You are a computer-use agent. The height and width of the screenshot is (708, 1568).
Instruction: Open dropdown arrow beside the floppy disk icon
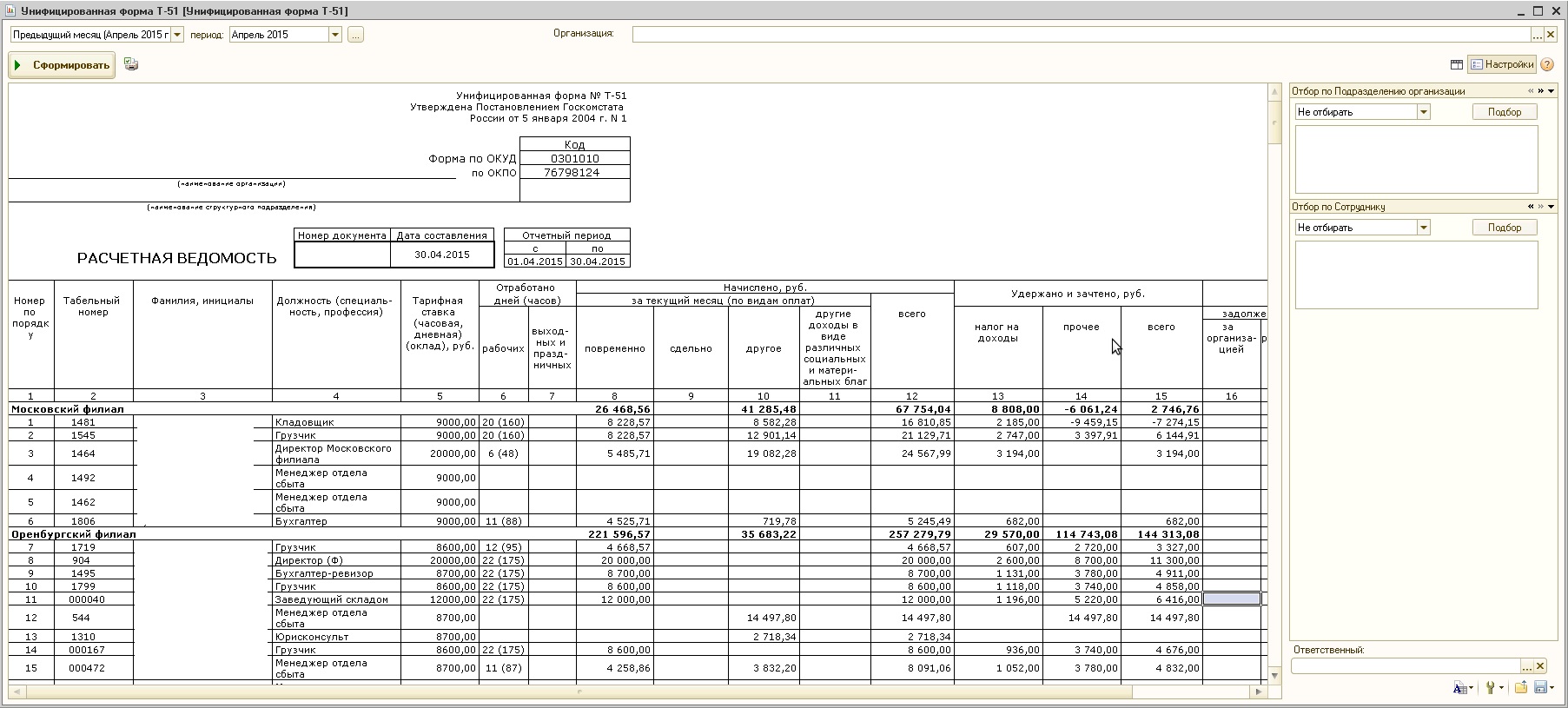click(x=1552, y=689)
